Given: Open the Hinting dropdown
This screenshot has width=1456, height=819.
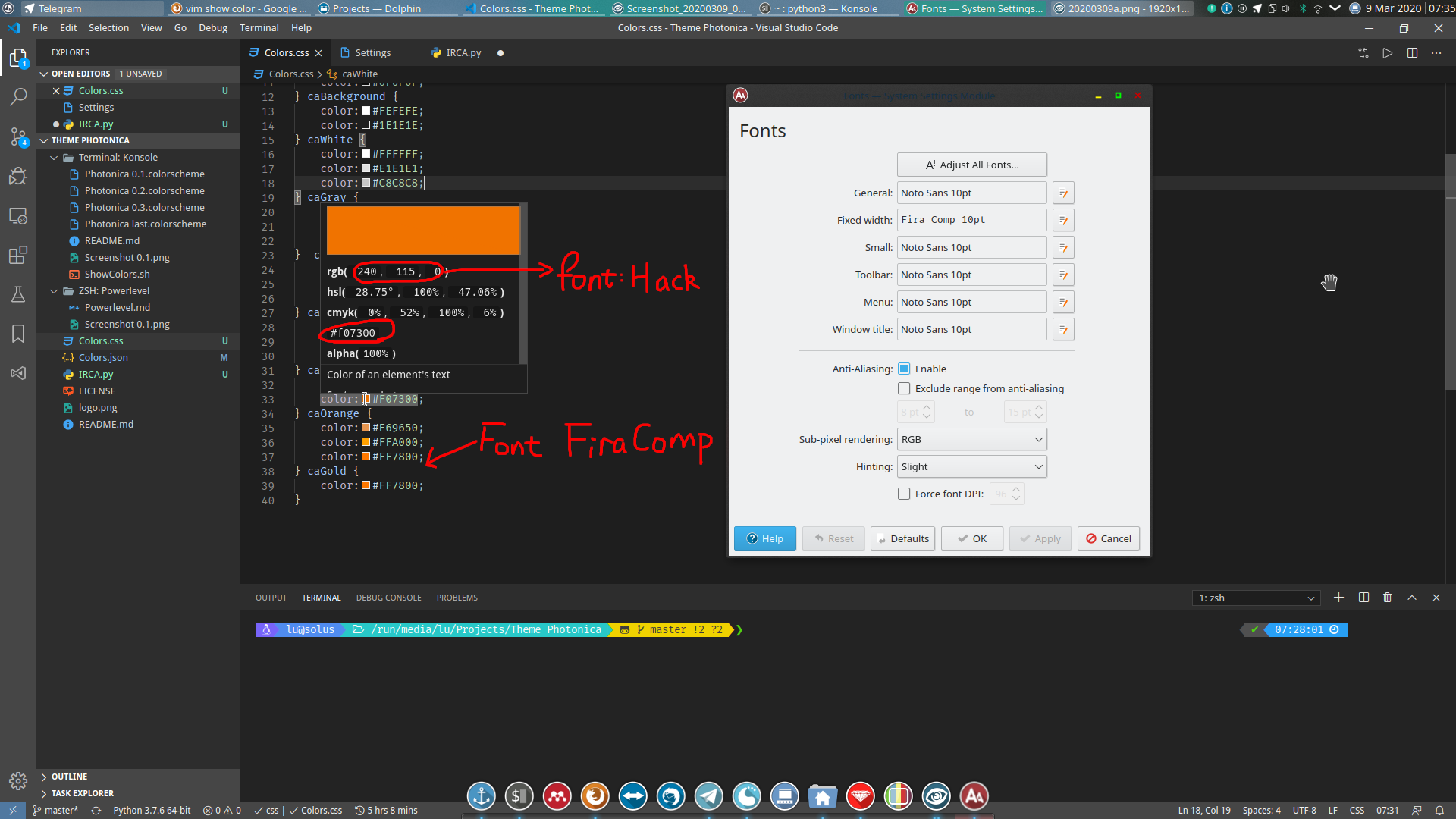Looking at the screenshot, I should pyautogui.click(x=971, y=467).
